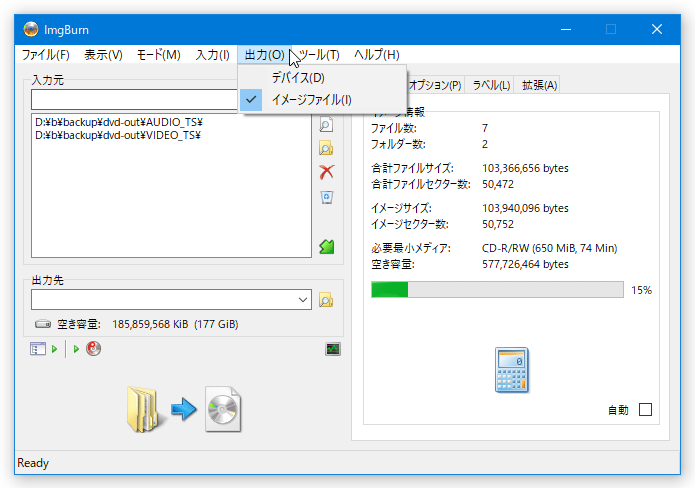Switch to the 拡張(A) tab

tap(539, 85)
